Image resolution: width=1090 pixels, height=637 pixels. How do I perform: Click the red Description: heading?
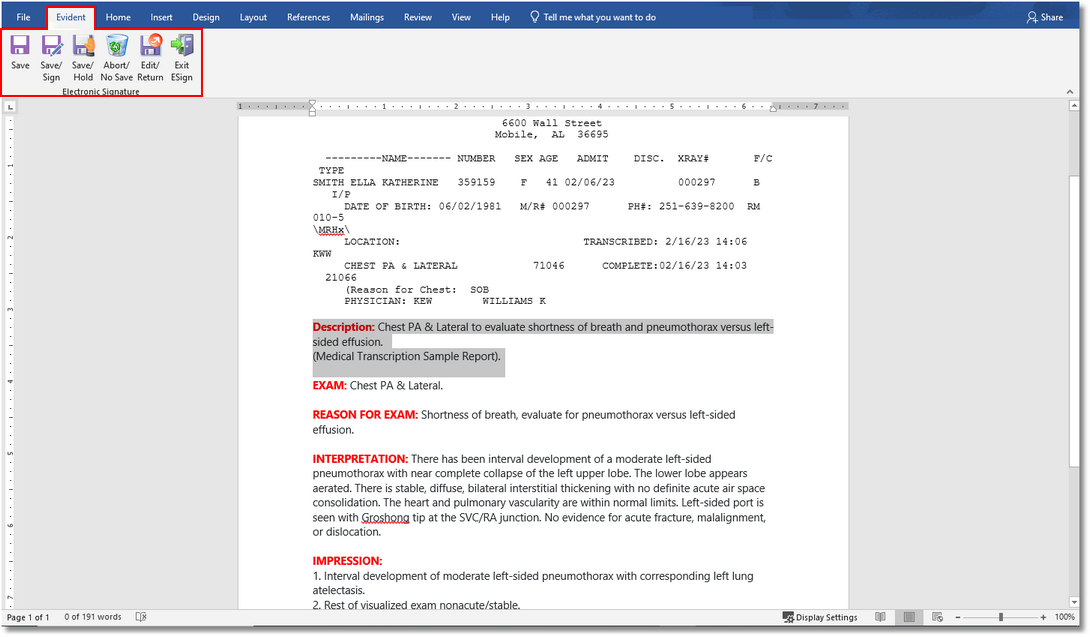tap(343, 327)
